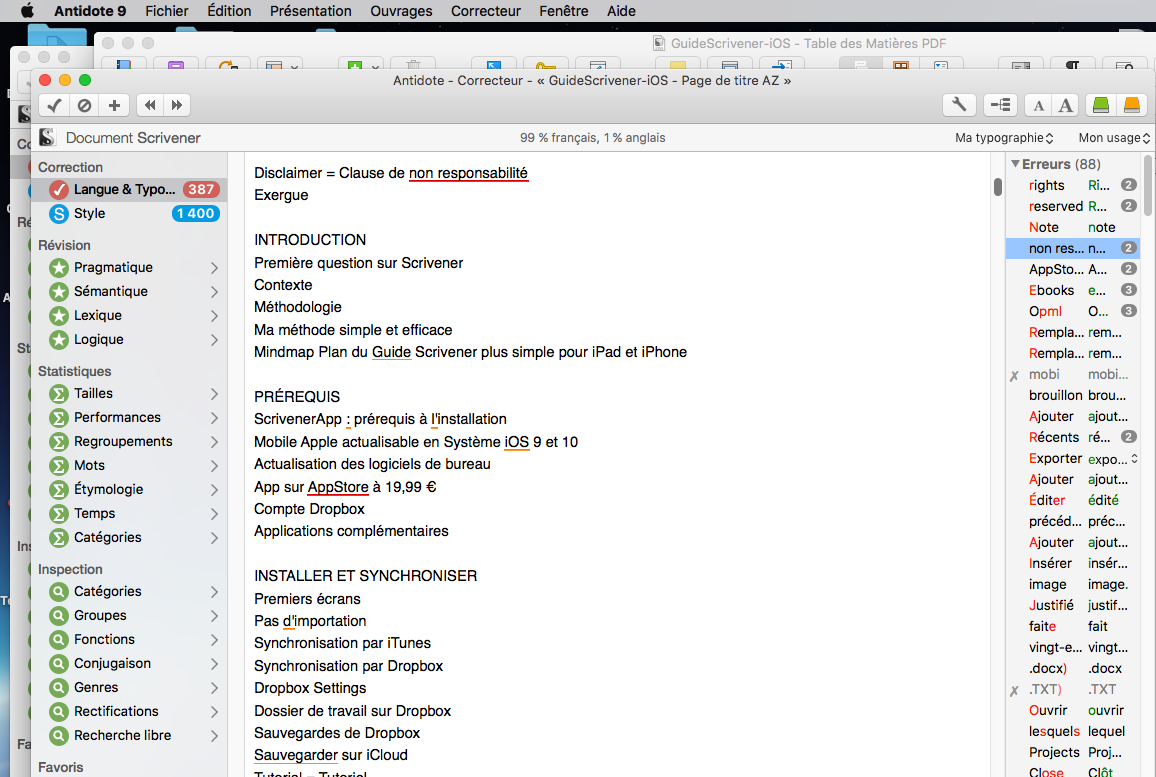Click the orange highlighter icon

pyautogui.click(x=1131, y=105)
